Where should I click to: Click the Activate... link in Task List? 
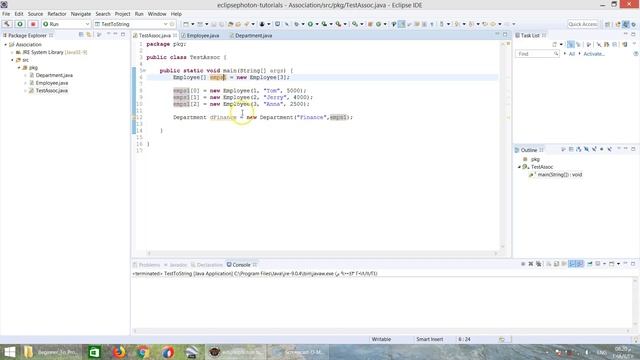[594, 54]
